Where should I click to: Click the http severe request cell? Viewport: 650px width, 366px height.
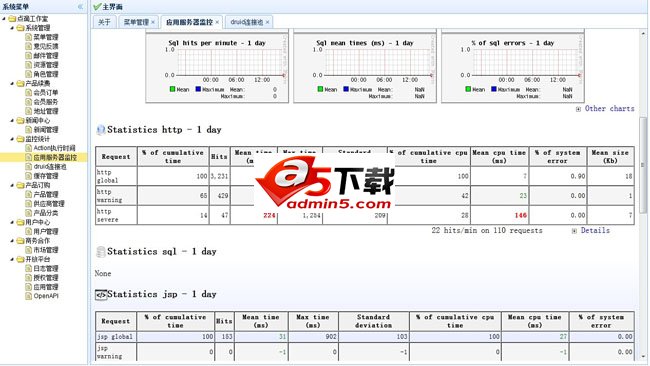116,215
